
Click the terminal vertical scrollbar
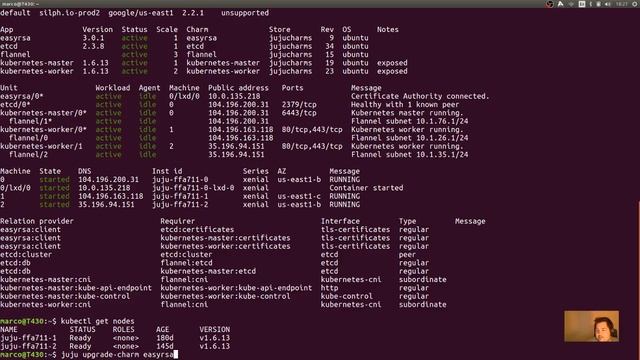tap(638, 280)
